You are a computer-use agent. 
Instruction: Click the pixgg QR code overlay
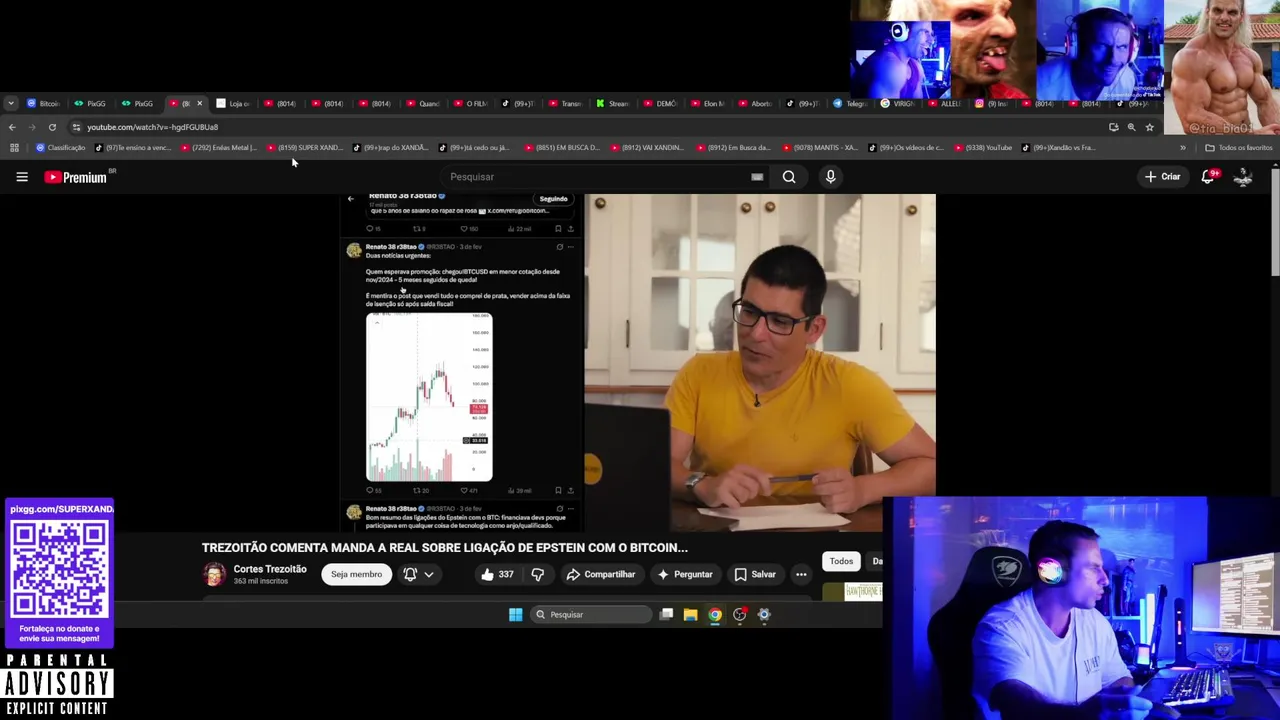point(59,569)
